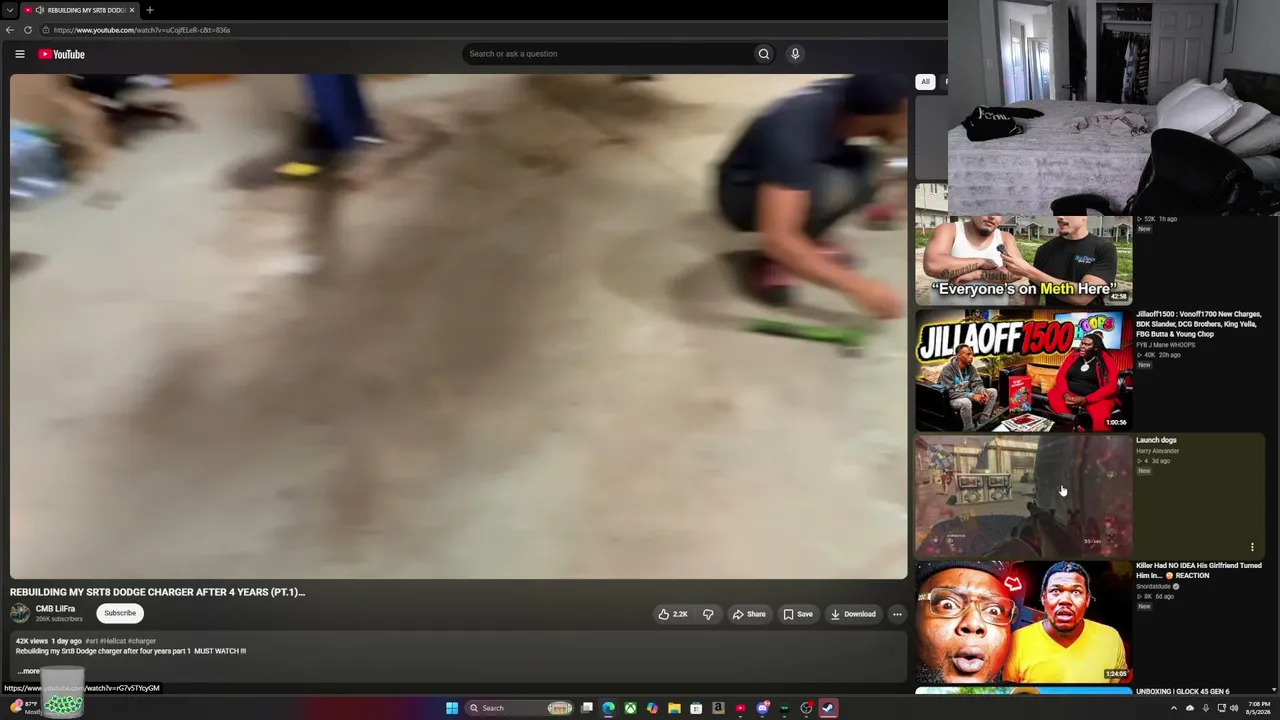Click the YouTube search input field

click(608, 54)
